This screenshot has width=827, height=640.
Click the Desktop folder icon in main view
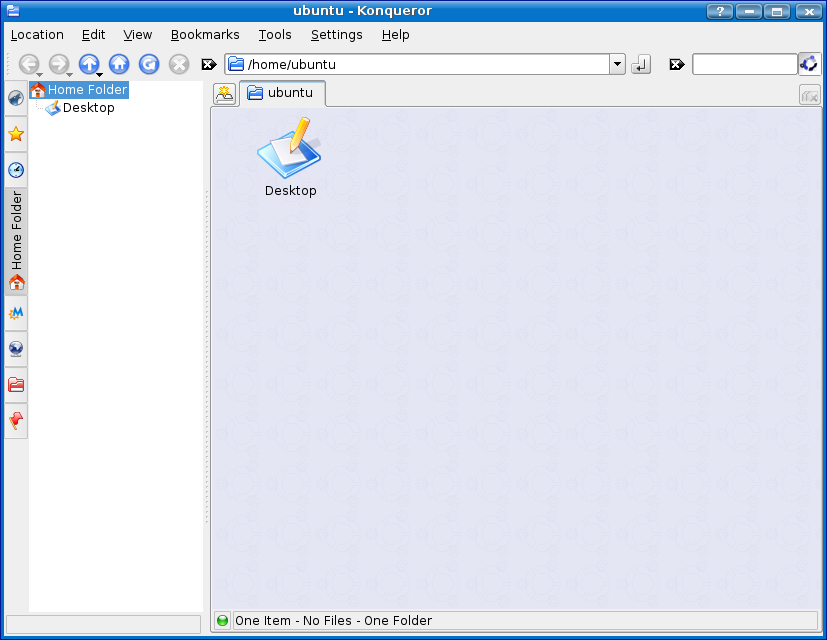click(290, 150)
